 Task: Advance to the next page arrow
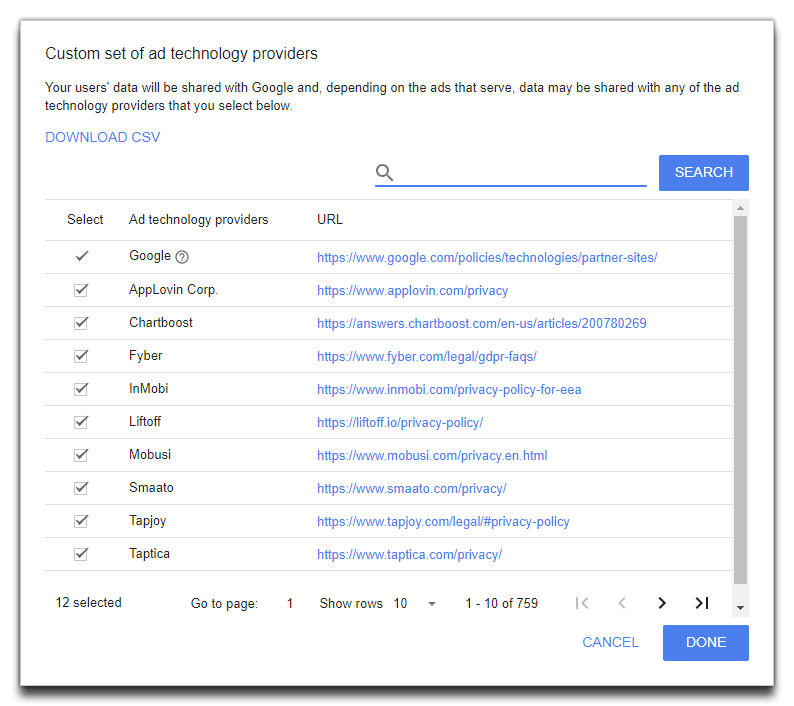click(662, 603)
